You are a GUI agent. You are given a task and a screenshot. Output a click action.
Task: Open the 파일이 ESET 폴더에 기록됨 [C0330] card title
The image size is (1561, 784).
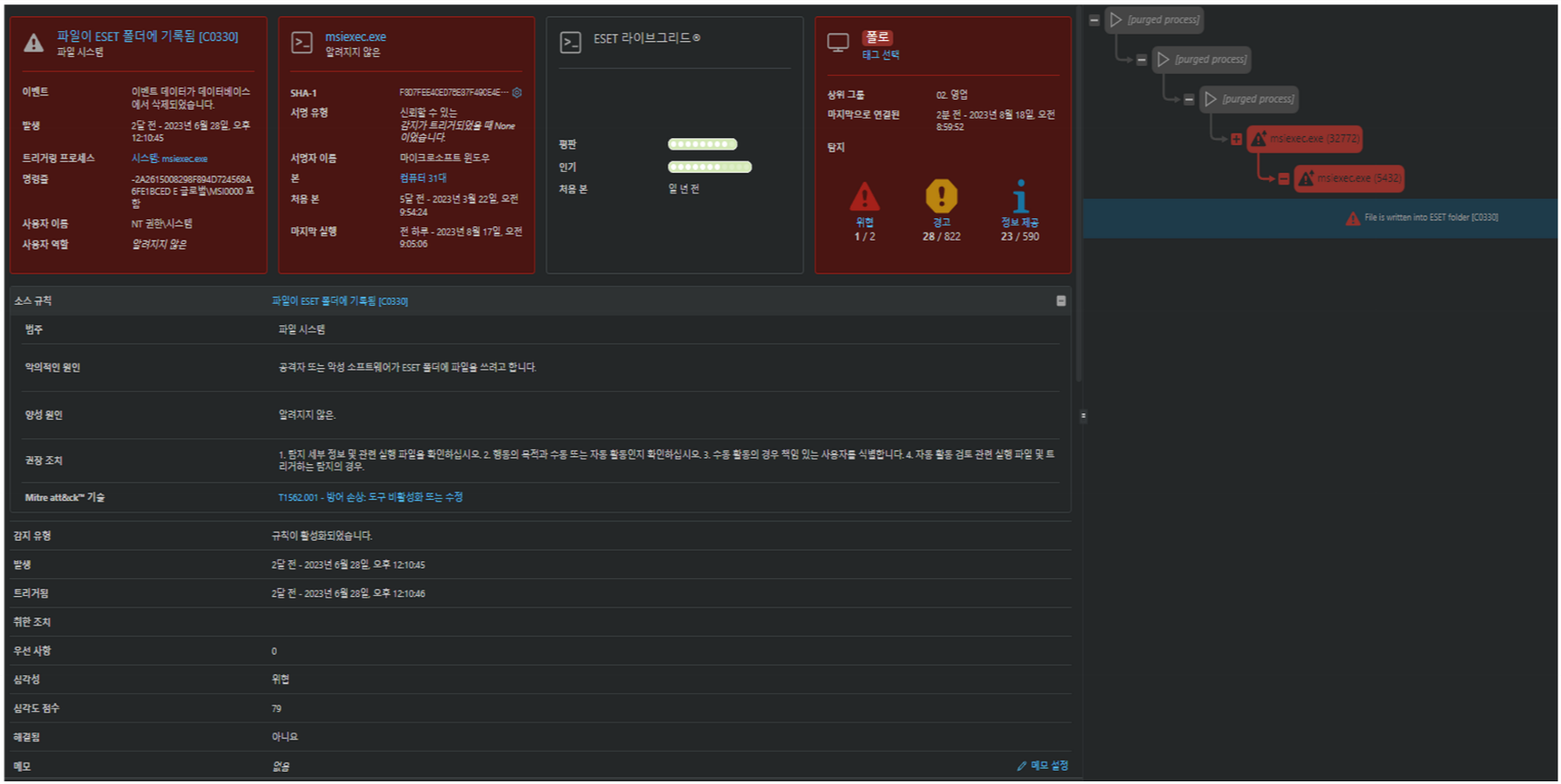click(x=148, y=37)
